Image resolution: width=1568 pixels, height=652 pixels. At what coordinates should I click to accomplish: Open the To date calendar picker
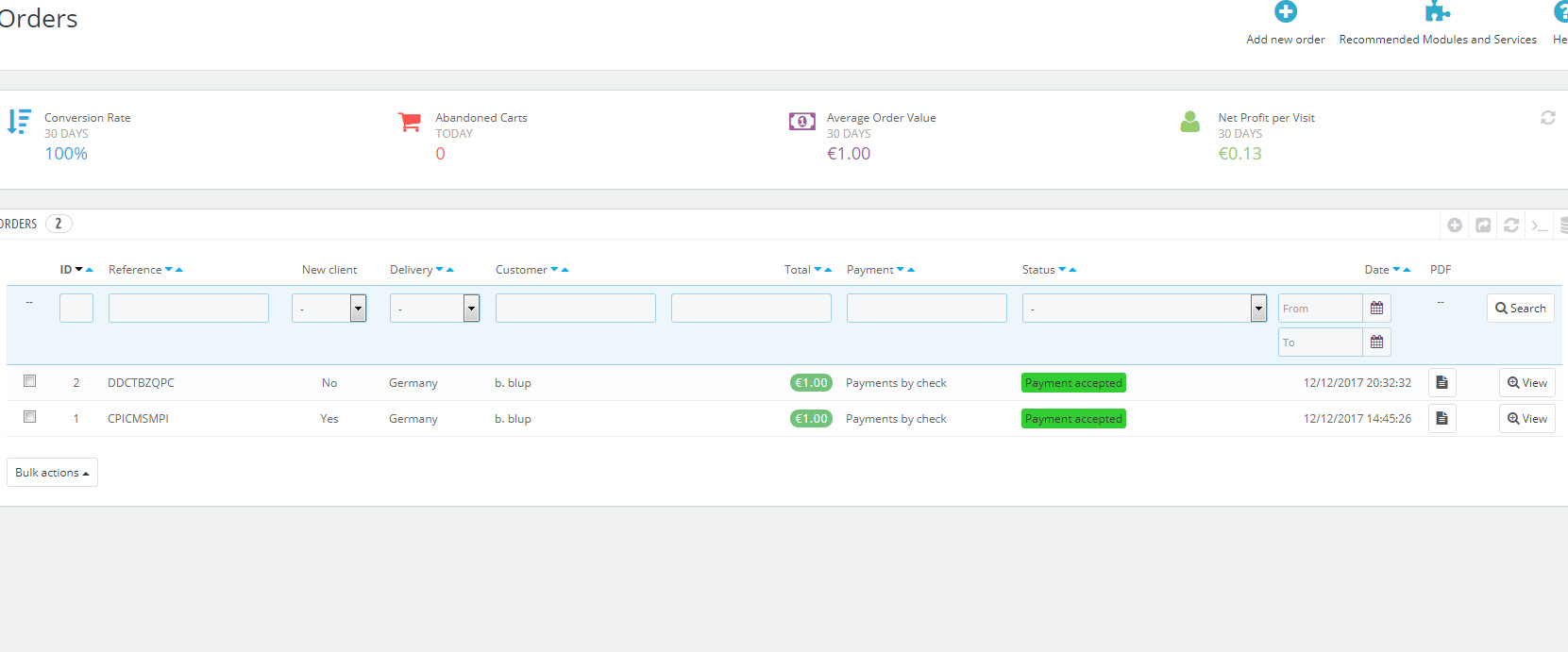1376,343
